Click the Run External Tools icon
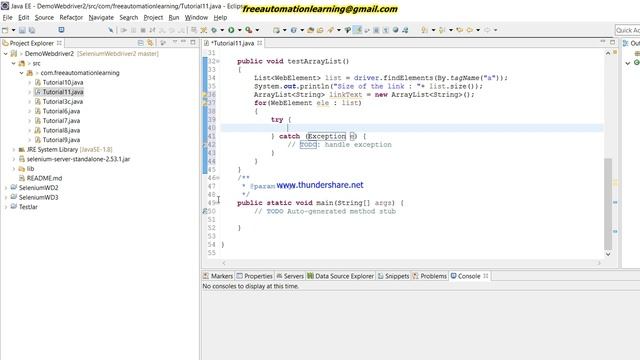Viewport: 640px width, 360px height. click(x=248, y=30)
